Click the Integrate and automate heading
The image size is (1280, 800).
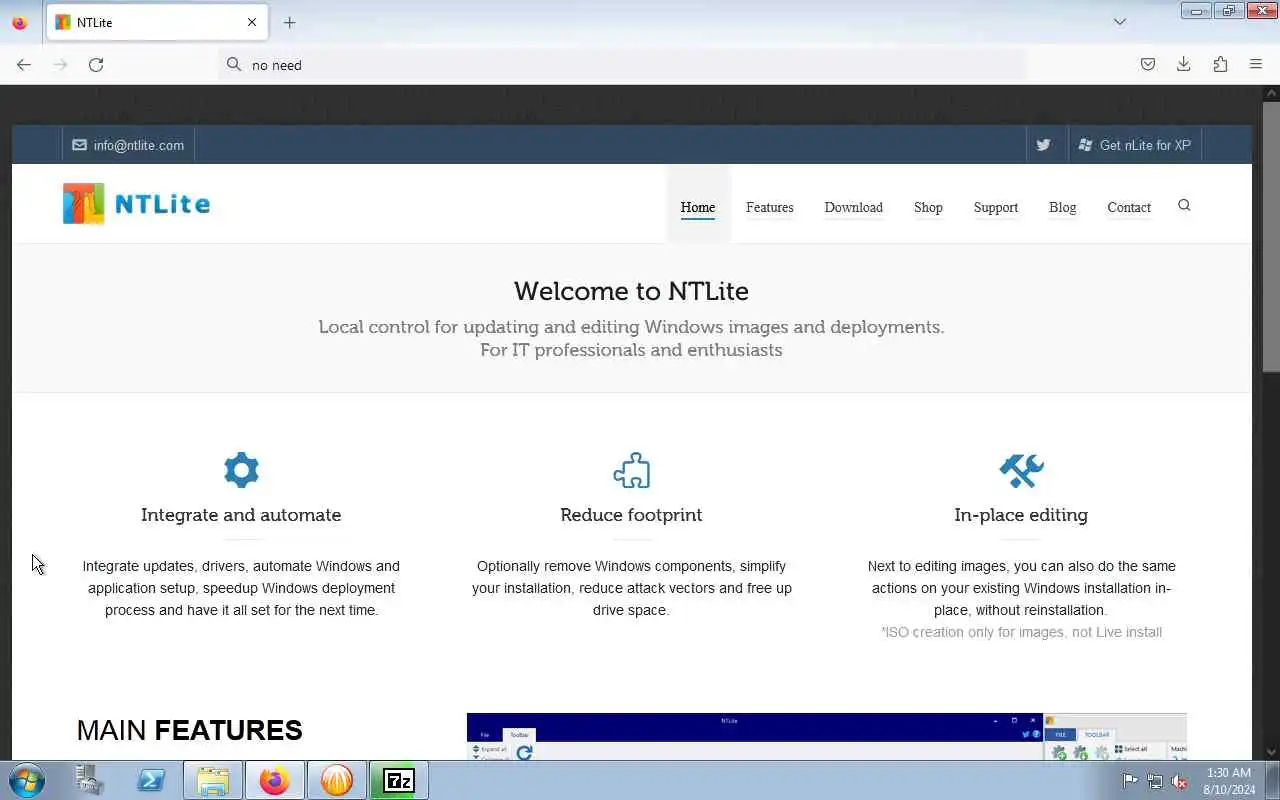[241, 515]
